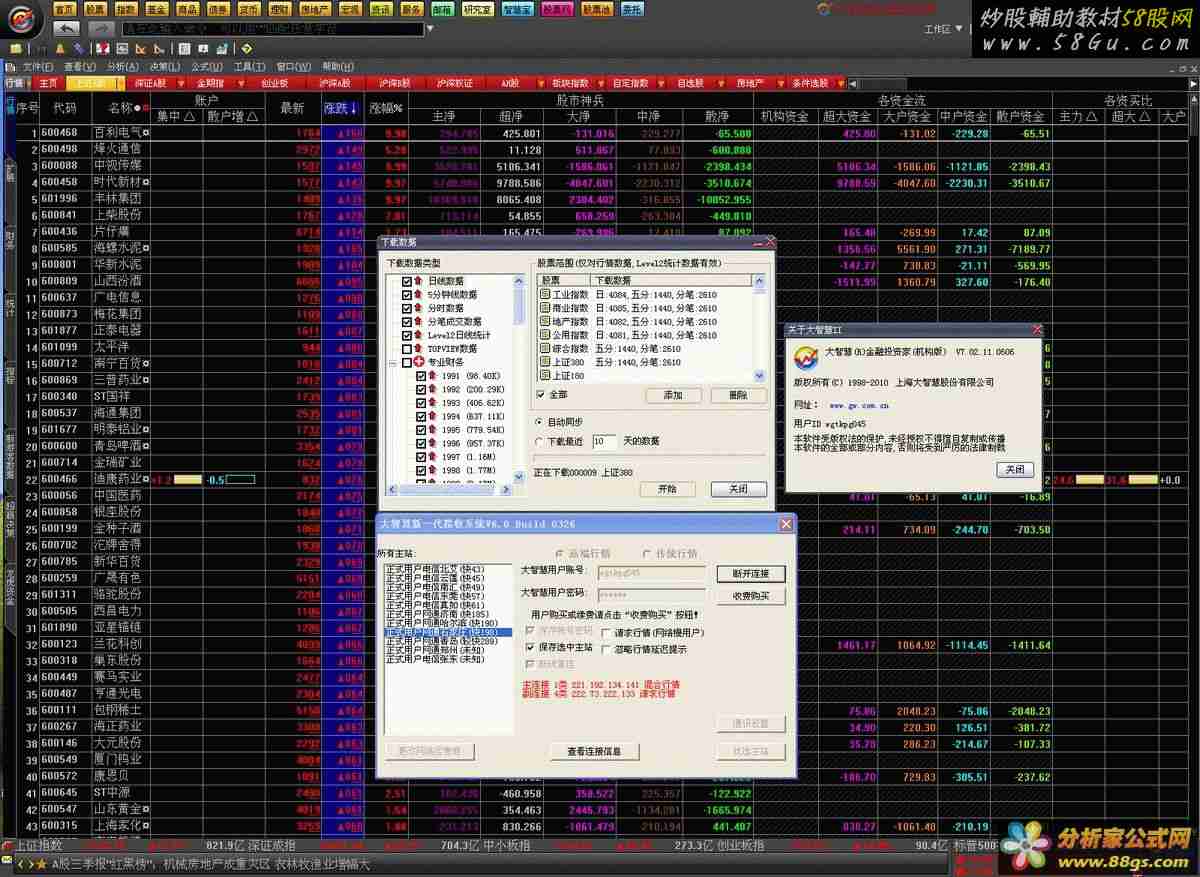Open the 工具(T) menu
Screen dimensions: 1200x877
point(249,66)
